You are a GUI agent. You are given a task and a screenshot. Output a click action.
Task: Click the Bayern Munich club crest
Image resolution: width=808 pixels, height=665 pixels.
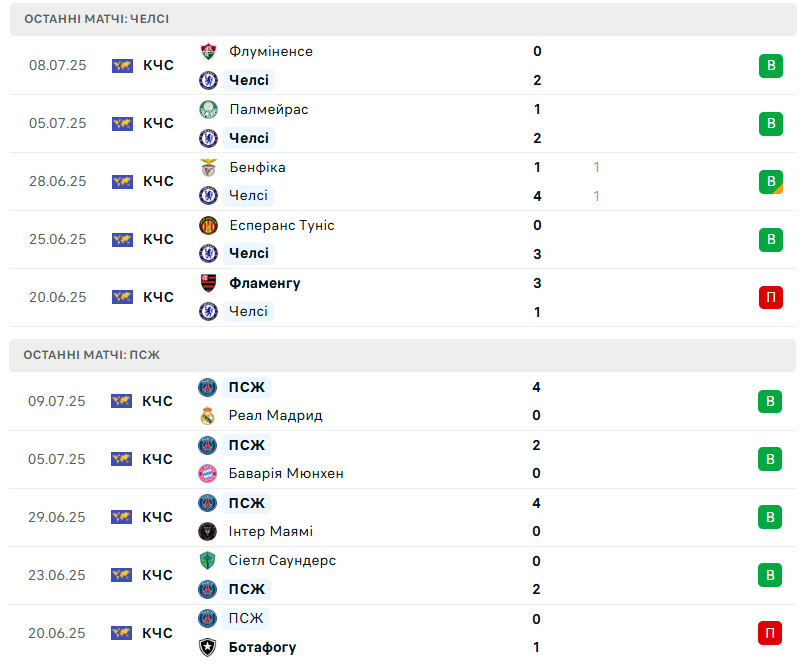(x=207, y=473)
